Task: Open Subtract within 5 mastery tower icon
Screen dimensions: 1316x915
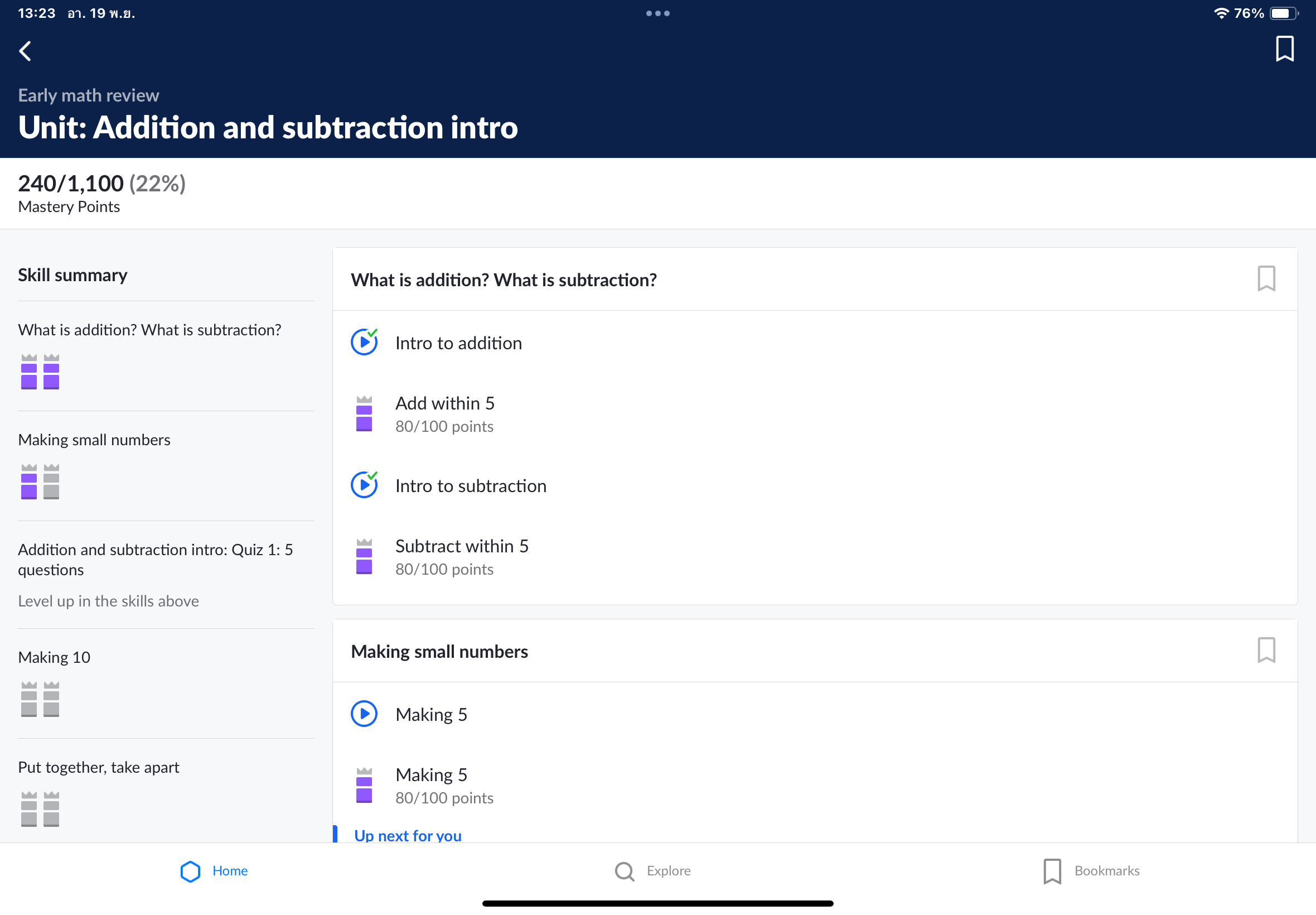Action: pos(364,556)
